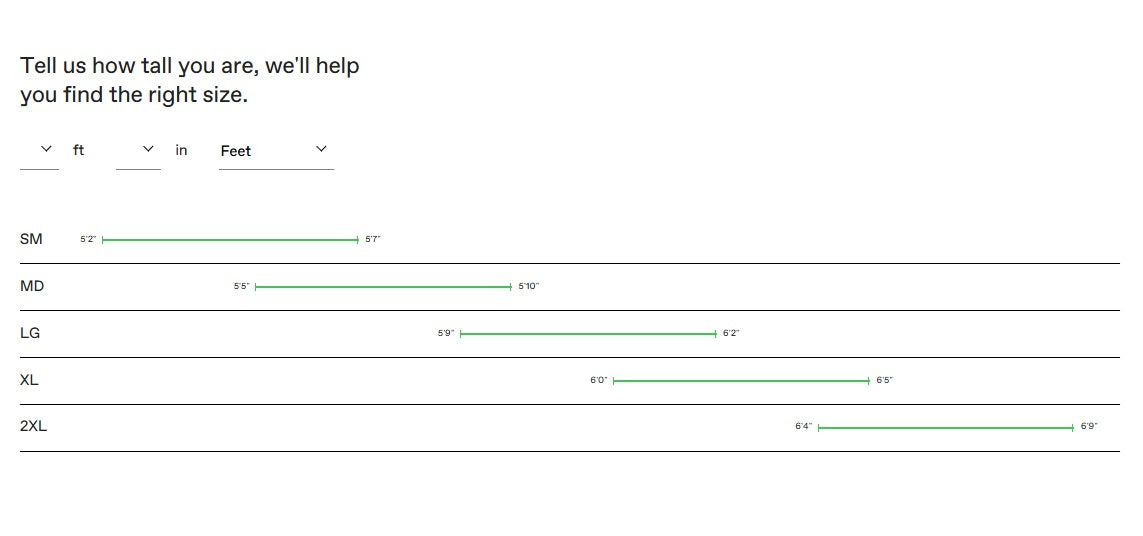Select the MD size label
The image size is (1143, 536).
point(32,286)
